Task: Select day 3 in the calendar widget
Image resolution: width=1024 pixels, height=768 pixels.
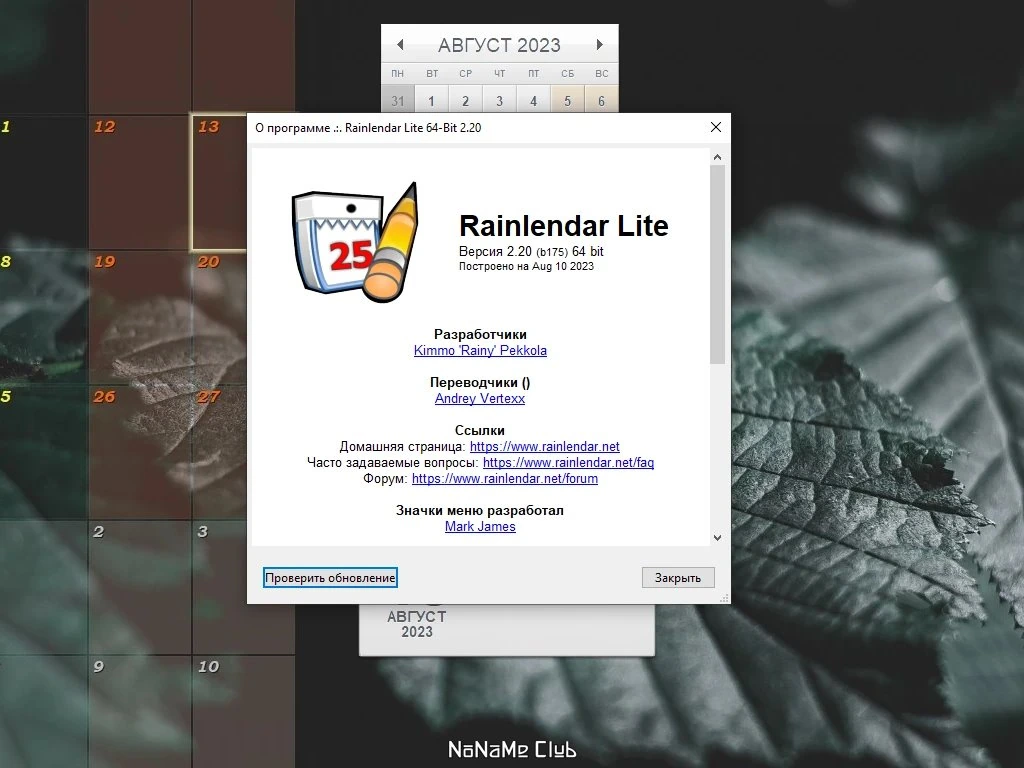Action: pos(500,101)
